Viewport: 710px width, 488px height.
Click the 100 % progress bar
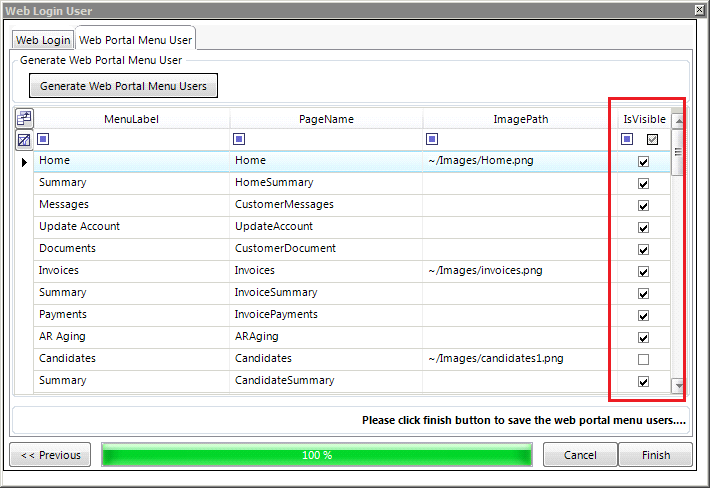click(x=317, y=455)
